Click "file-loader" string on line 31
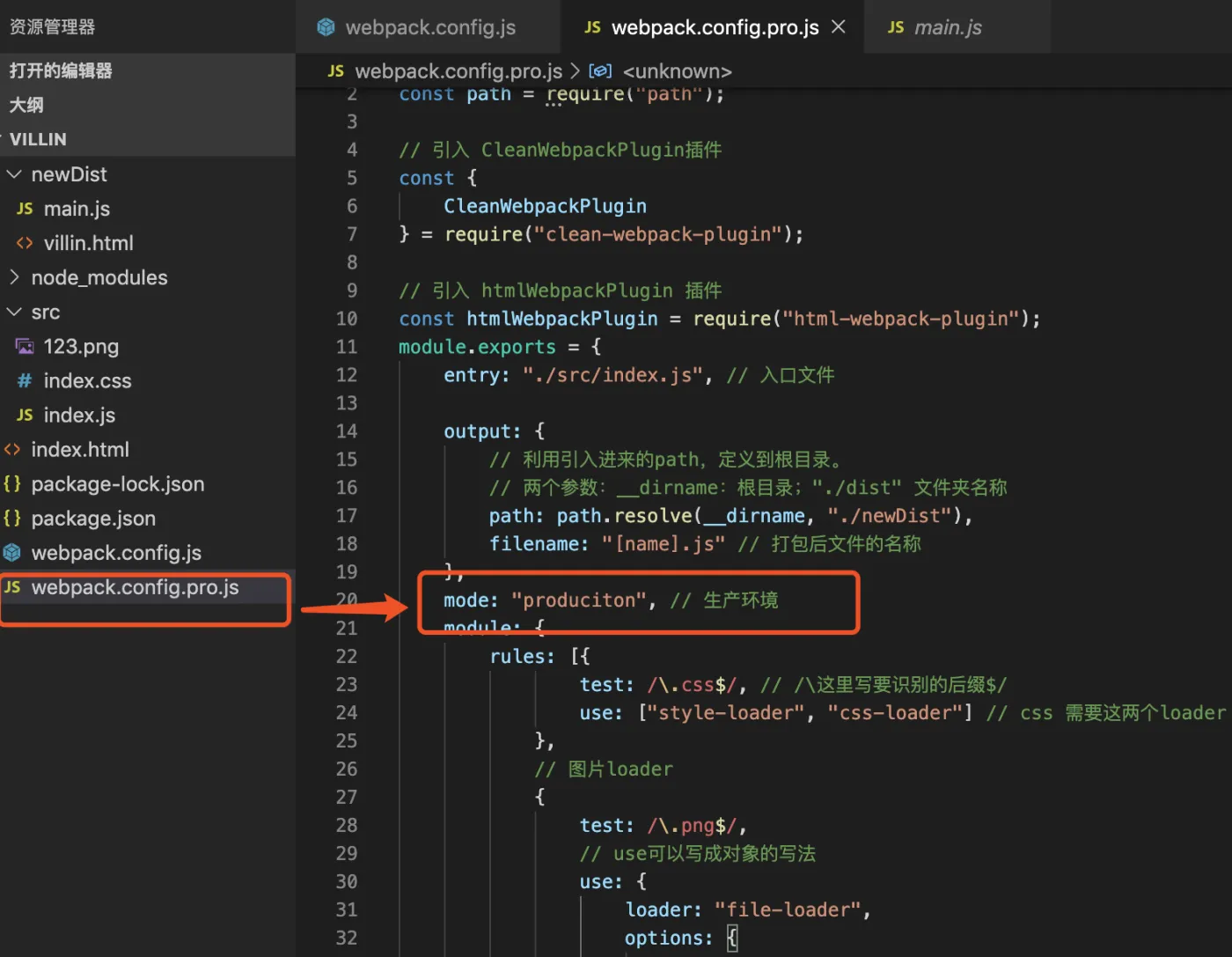Screen dimensions: 1232x957 point(787,910)
